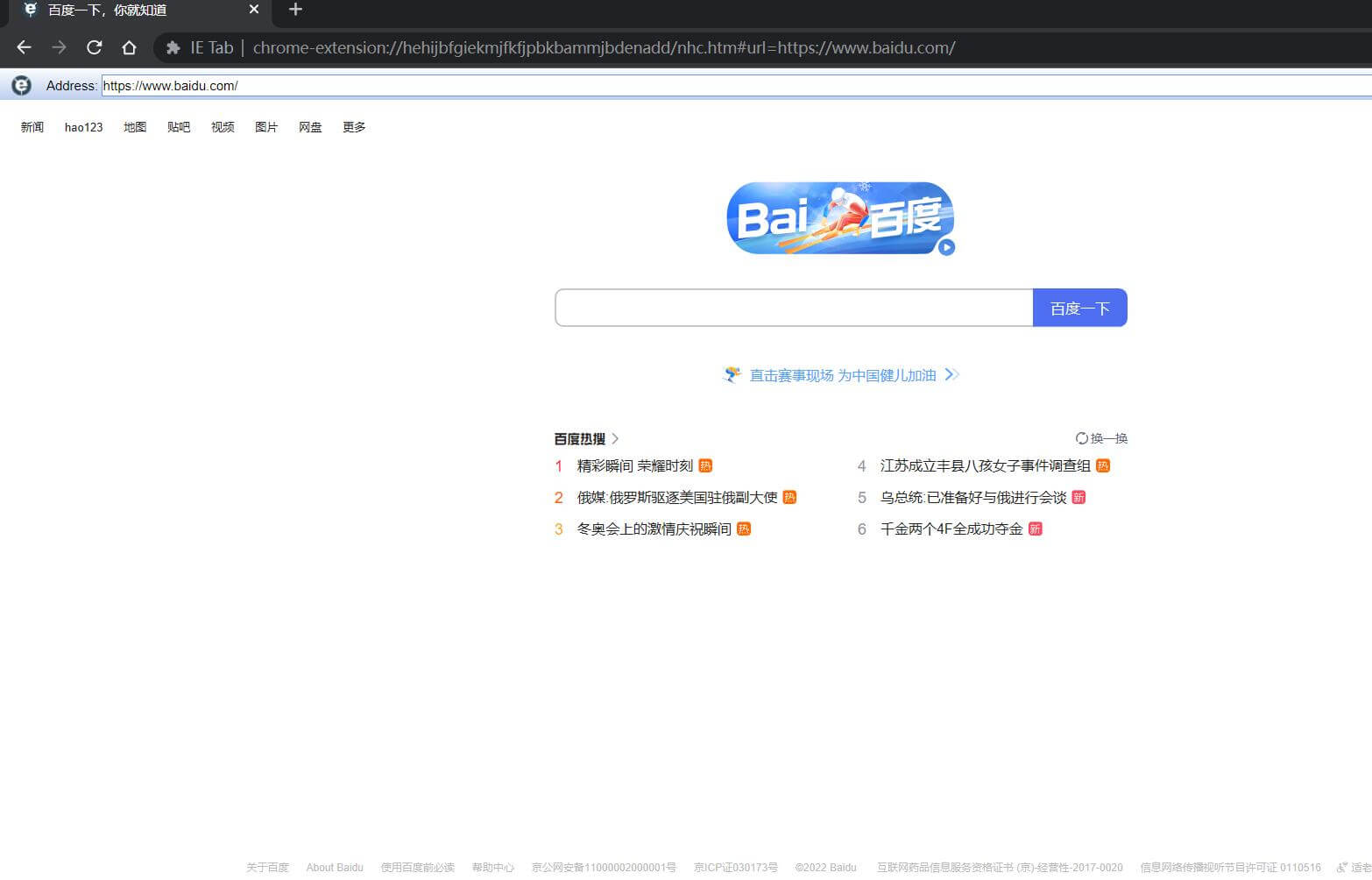Expand 百度热搜 via its chevron arrow
This screenshot has width=1372, height=880.
tap(616, 438)
